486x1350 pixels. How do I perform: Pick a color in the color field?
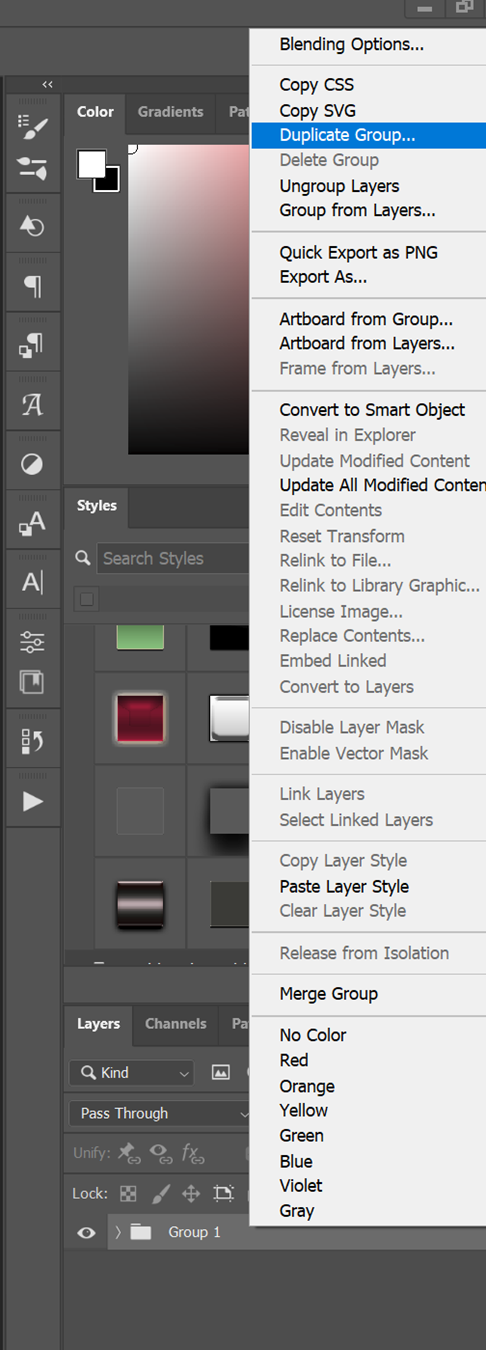[188, 299]
